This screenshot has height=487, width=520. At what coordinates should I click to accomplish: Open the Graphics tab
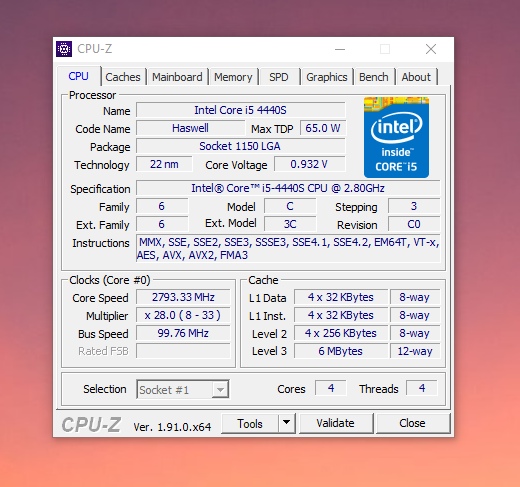coord(327,77)
